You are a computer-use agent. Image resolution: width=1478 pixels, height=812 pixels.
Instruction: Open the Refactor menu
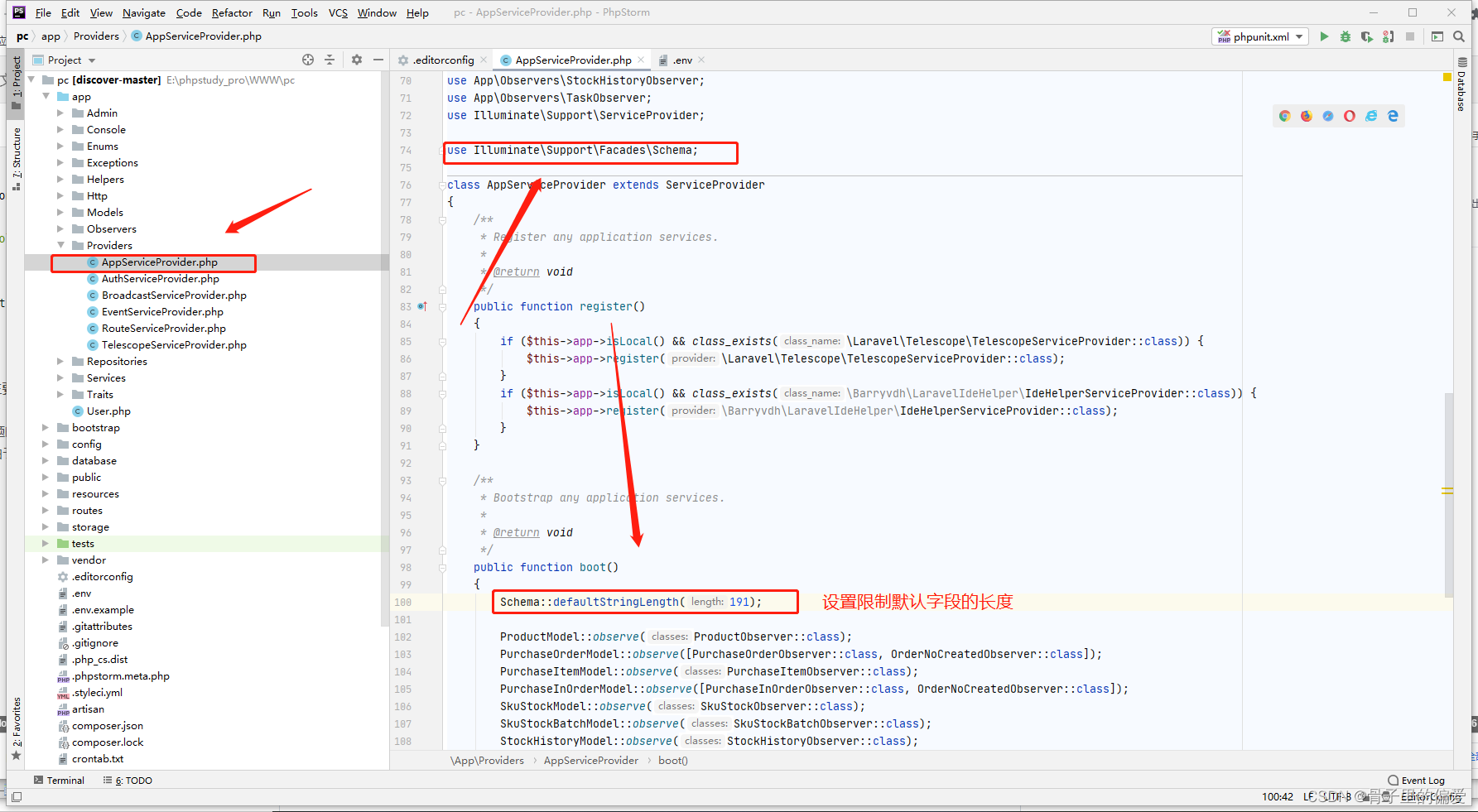pyautogui.click(x=232, y=12)
